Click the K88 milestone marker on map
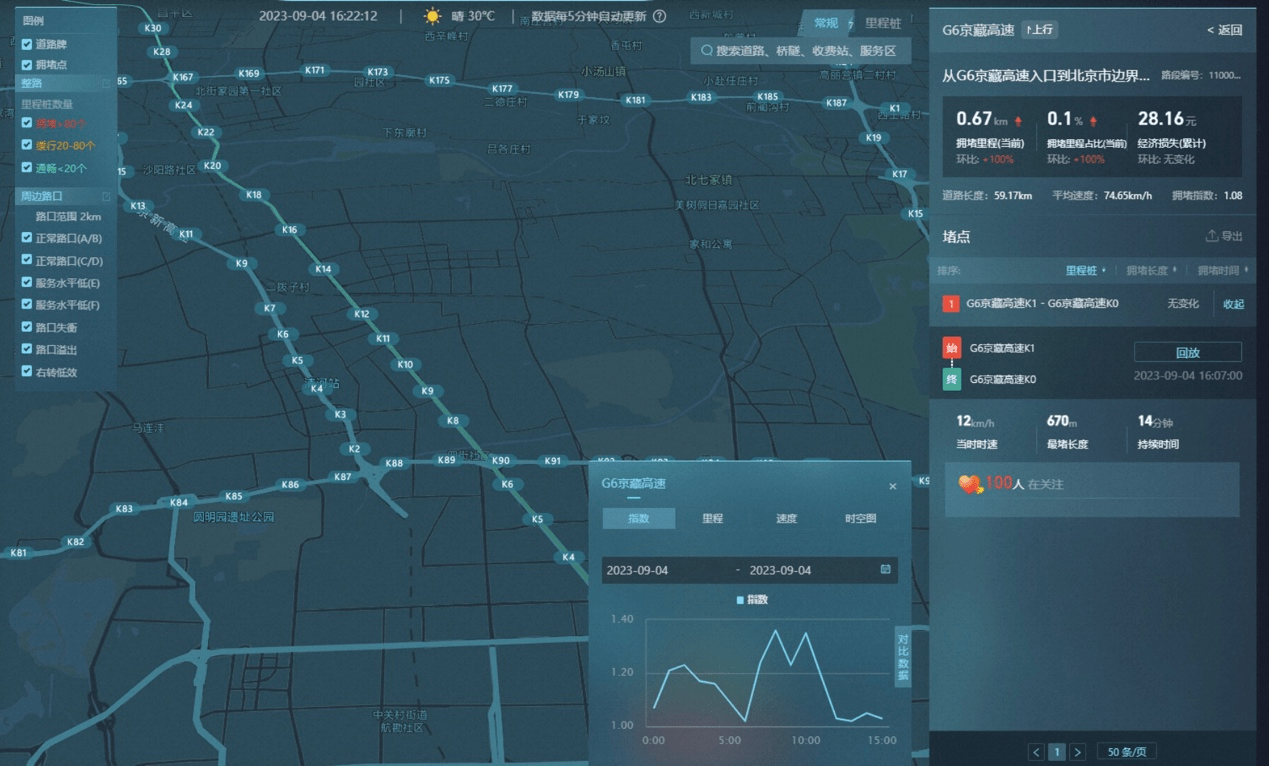 pos(394,463)
